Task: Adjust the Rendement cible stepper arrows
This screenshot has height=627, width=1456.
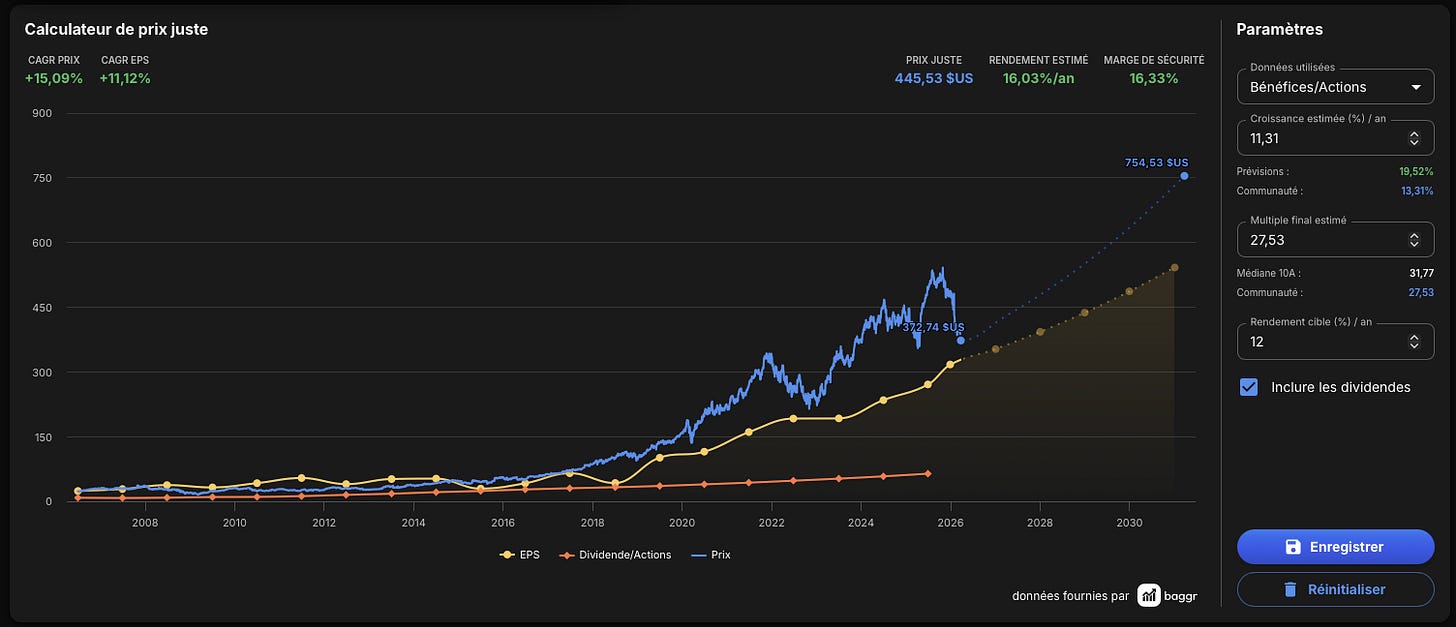Action: 1414,342
